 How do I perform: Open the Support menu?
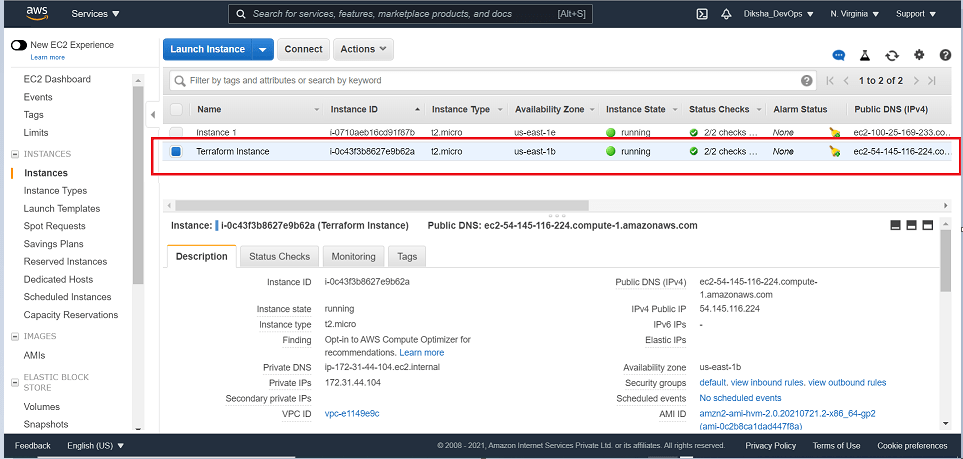tap(914, 14)
